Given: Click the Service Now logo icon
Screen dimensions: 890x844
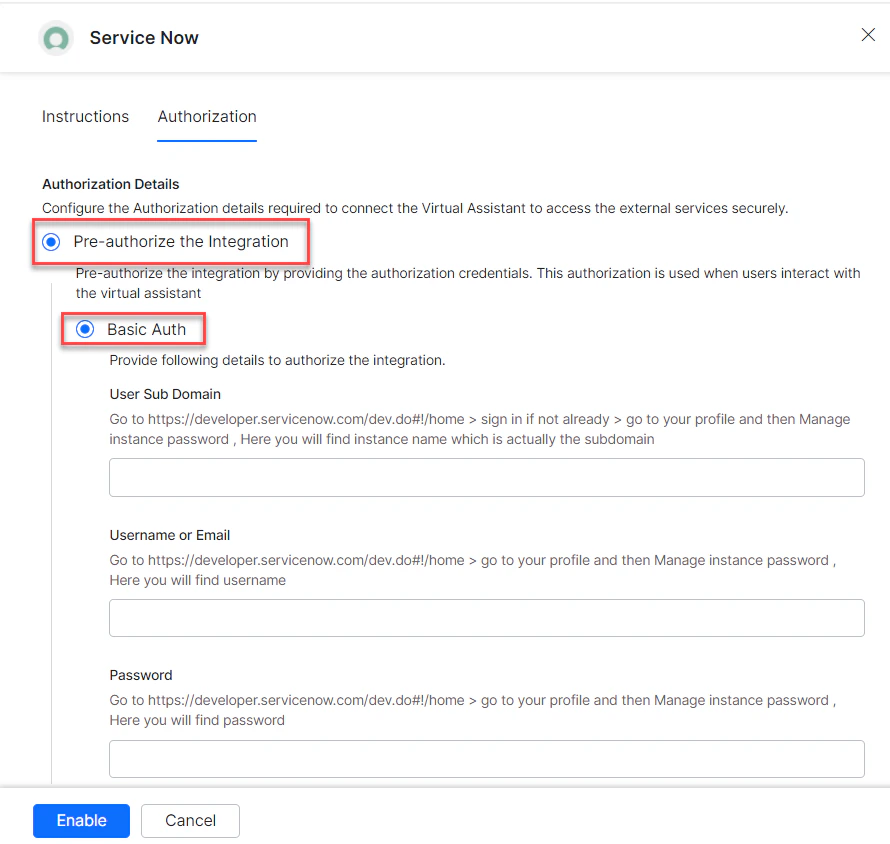Looking at the screenshot, I should point(56,38).
